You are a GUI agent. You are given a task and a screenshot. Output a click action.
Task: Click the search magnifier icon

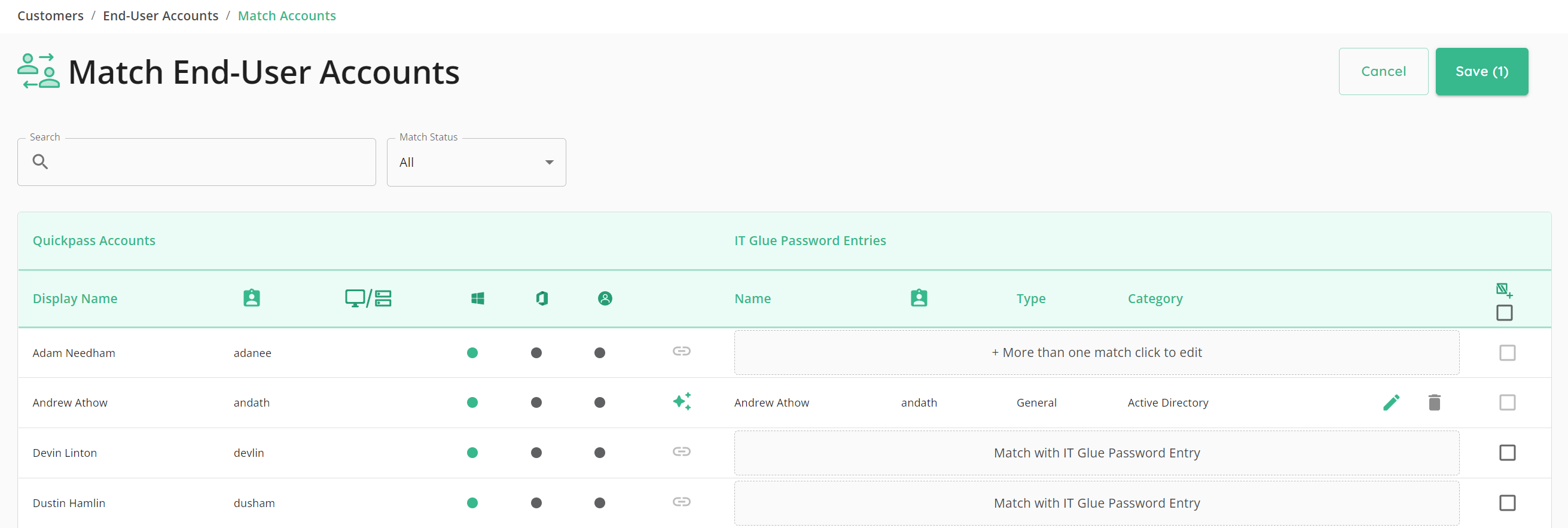40,162
